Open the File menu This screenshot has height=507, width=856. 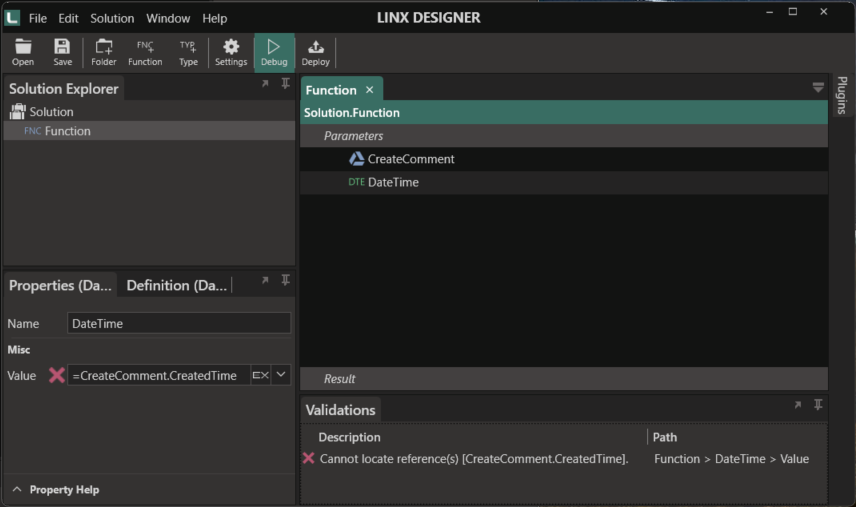38,19
